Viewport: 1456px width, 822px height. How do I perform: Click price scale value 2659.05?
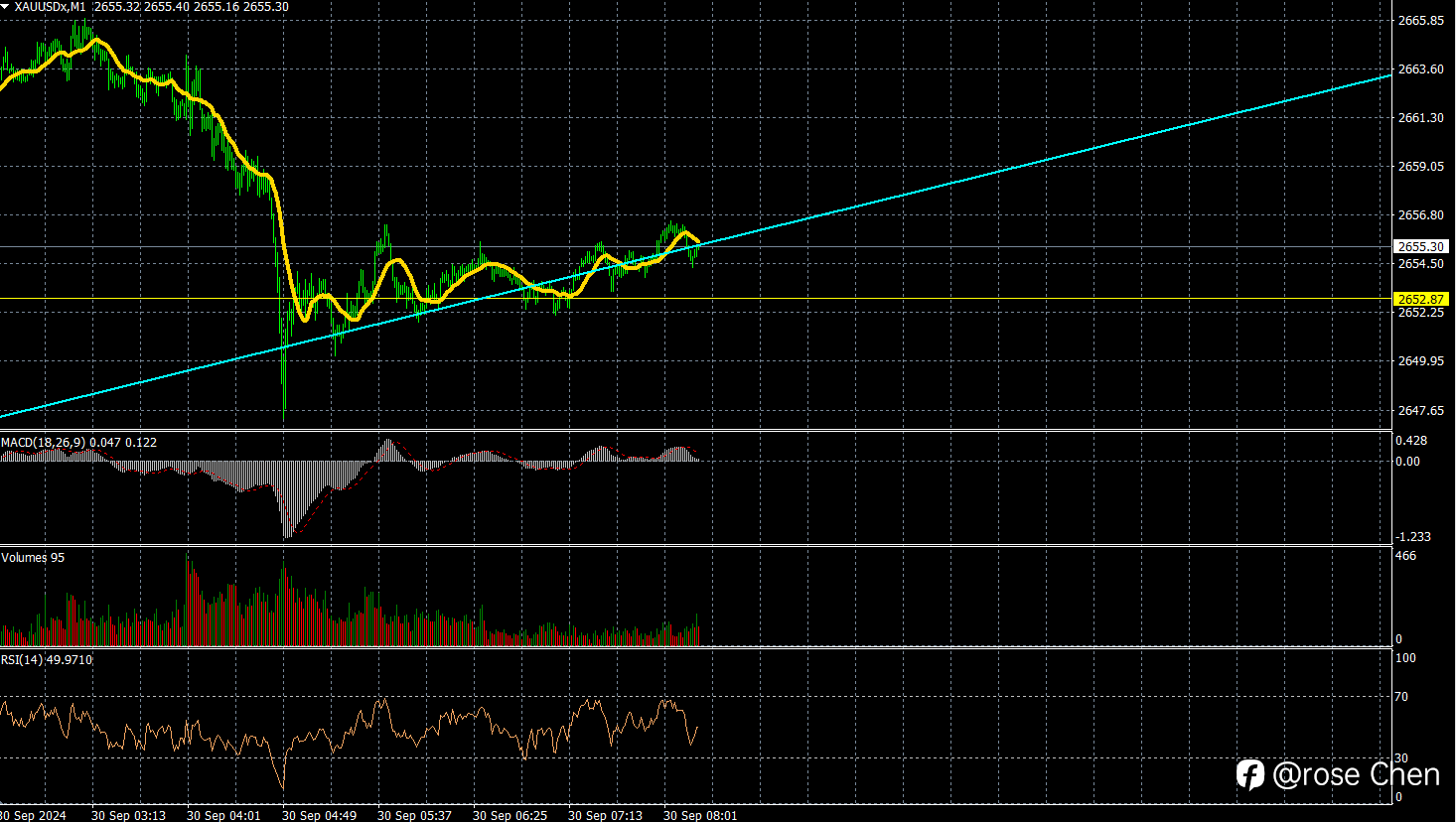coord(1420,167)
